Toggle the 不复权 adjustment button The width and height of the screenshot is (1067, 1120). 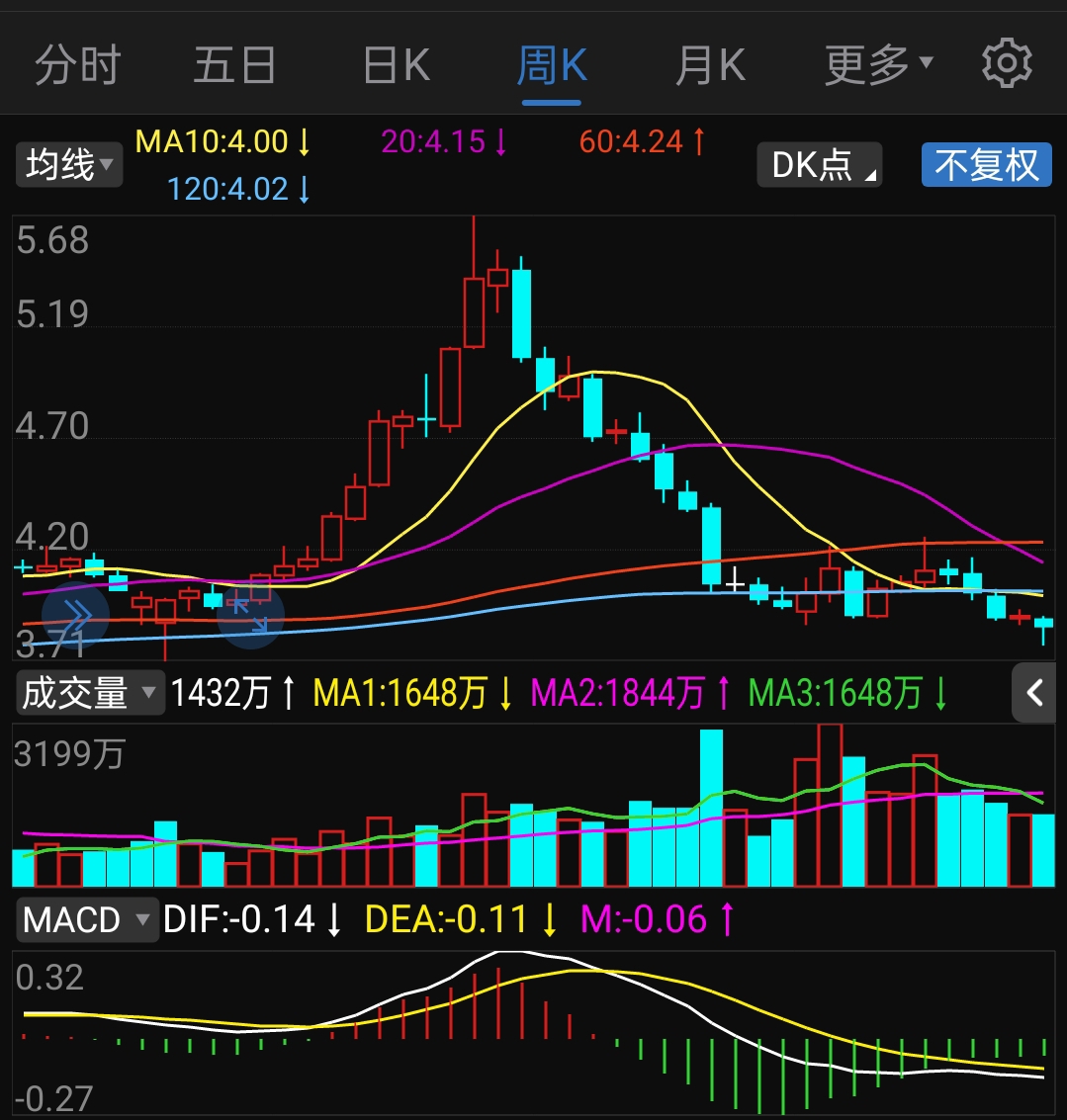[x=986, y=165]
